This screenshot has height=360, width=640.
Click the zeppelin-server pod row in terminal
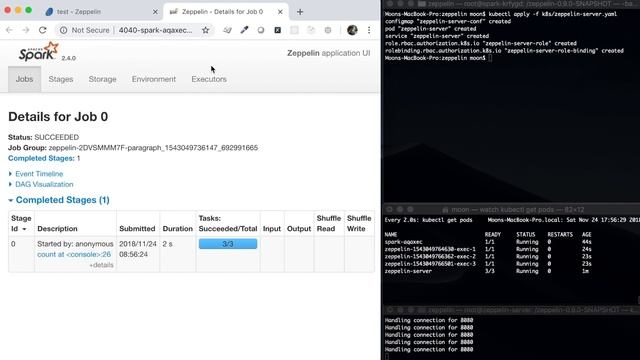click(x=488, y=271)
